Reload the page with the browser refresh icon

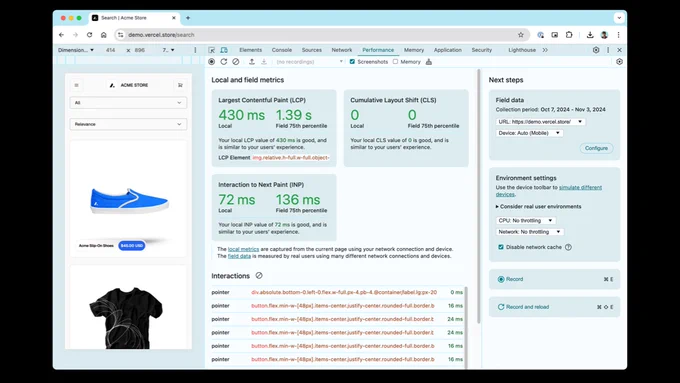pos(89,35)
